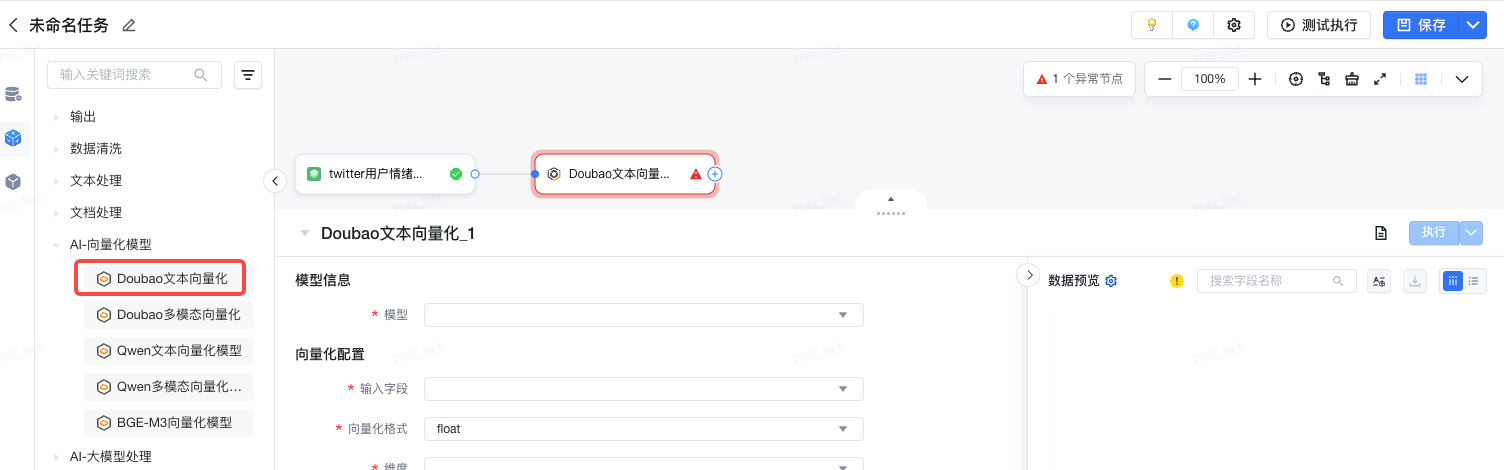
Task: Click the 搜索字段名称 search field
Action: [1270, 281]
